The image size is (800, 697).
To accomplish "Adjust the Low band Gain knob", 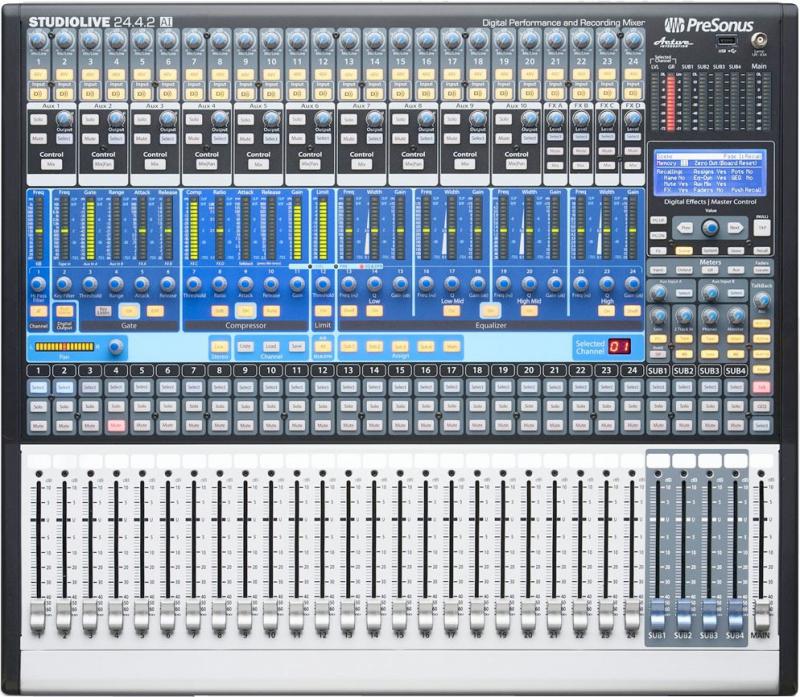I will 400,284.
